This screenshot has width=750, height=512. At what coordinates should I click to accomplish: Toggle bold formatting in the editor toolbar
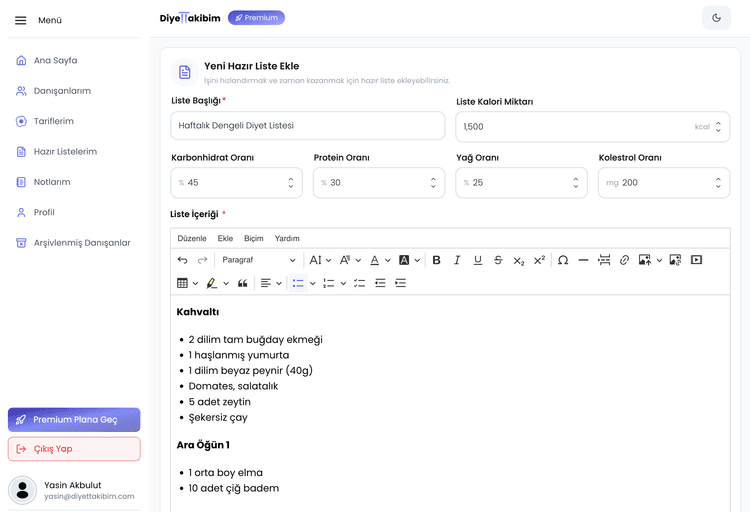[x=436, y=260]
